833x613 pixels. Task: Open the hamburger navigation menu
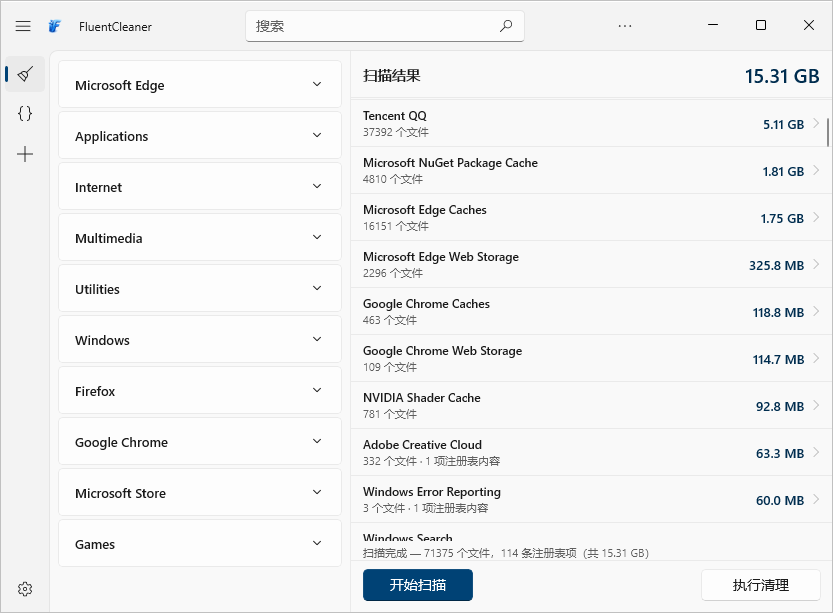(23, 26)
